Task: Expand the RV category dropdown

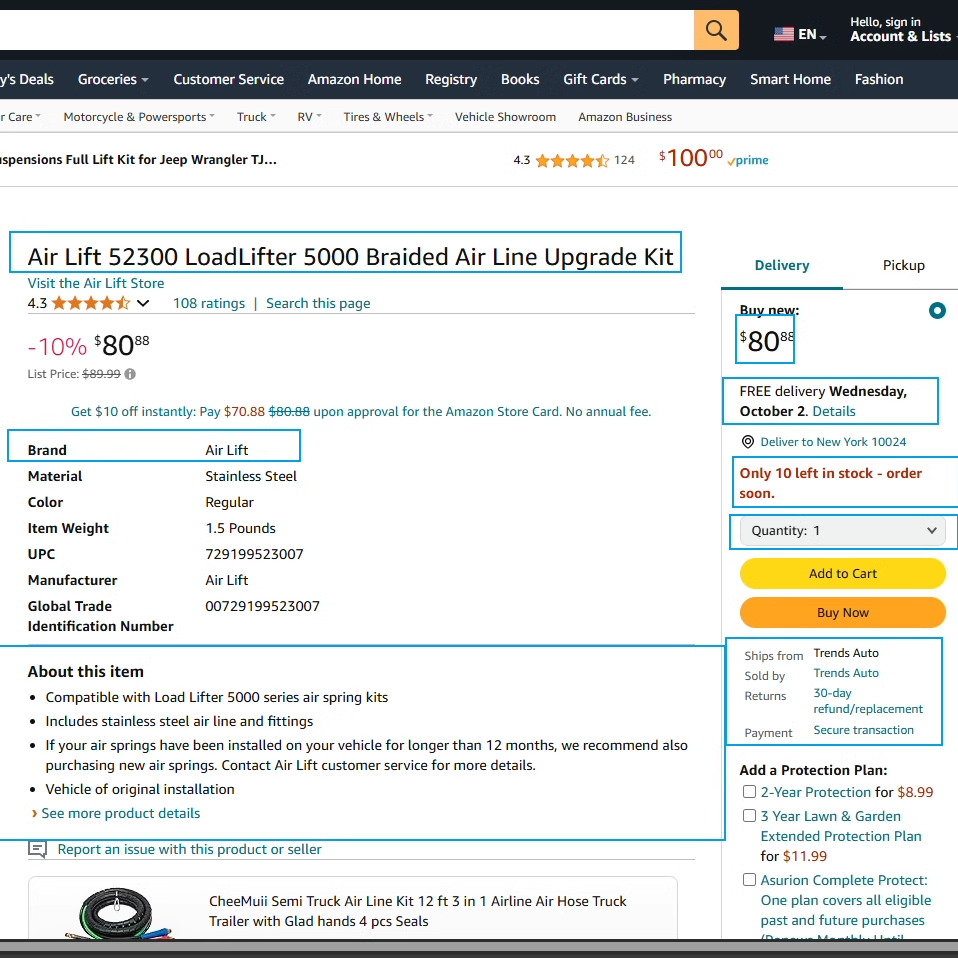Action: click(309, 117)
